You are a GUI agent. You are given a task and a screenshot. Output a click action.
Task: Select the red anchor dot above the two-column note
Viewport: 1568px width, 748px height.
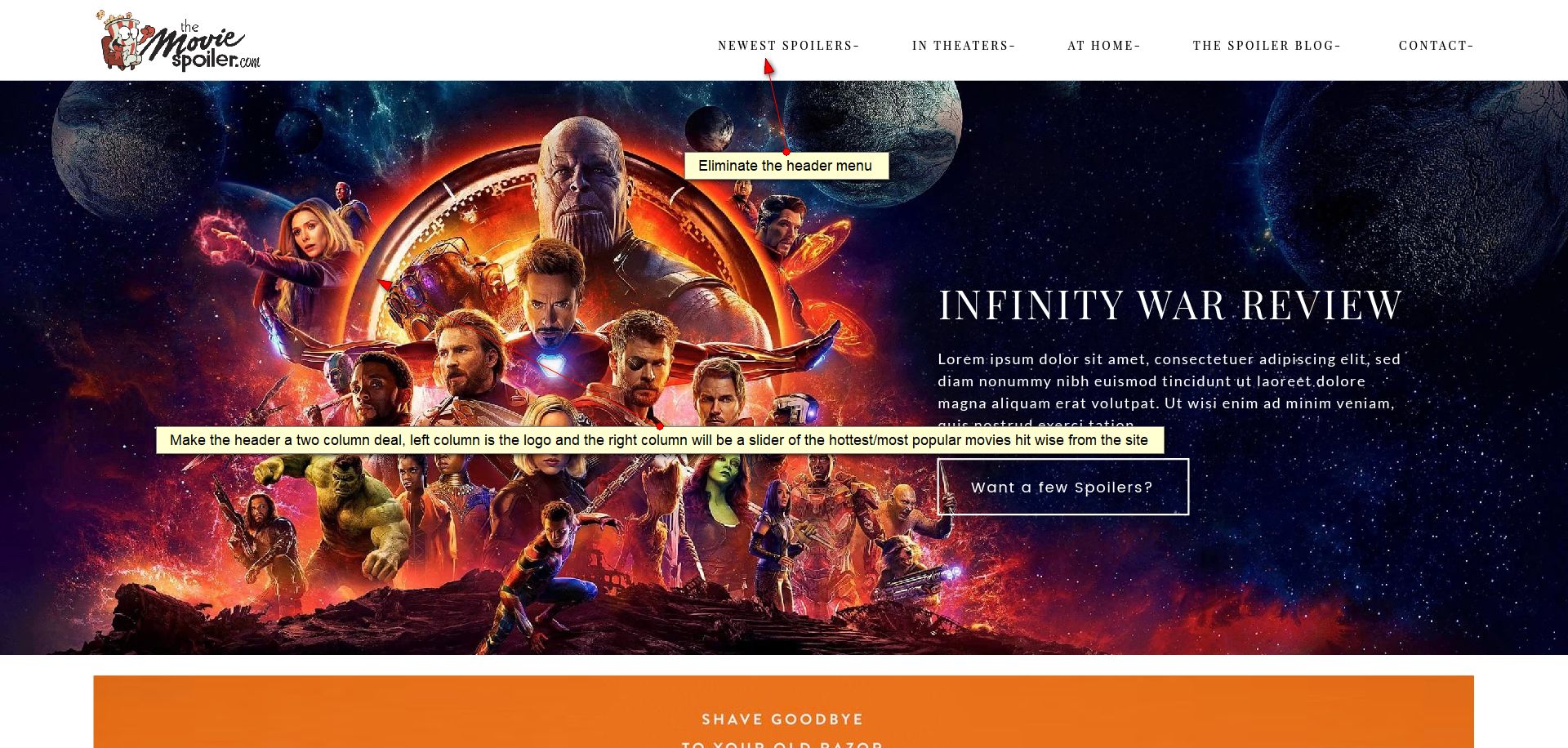click(x=660, y=426)
